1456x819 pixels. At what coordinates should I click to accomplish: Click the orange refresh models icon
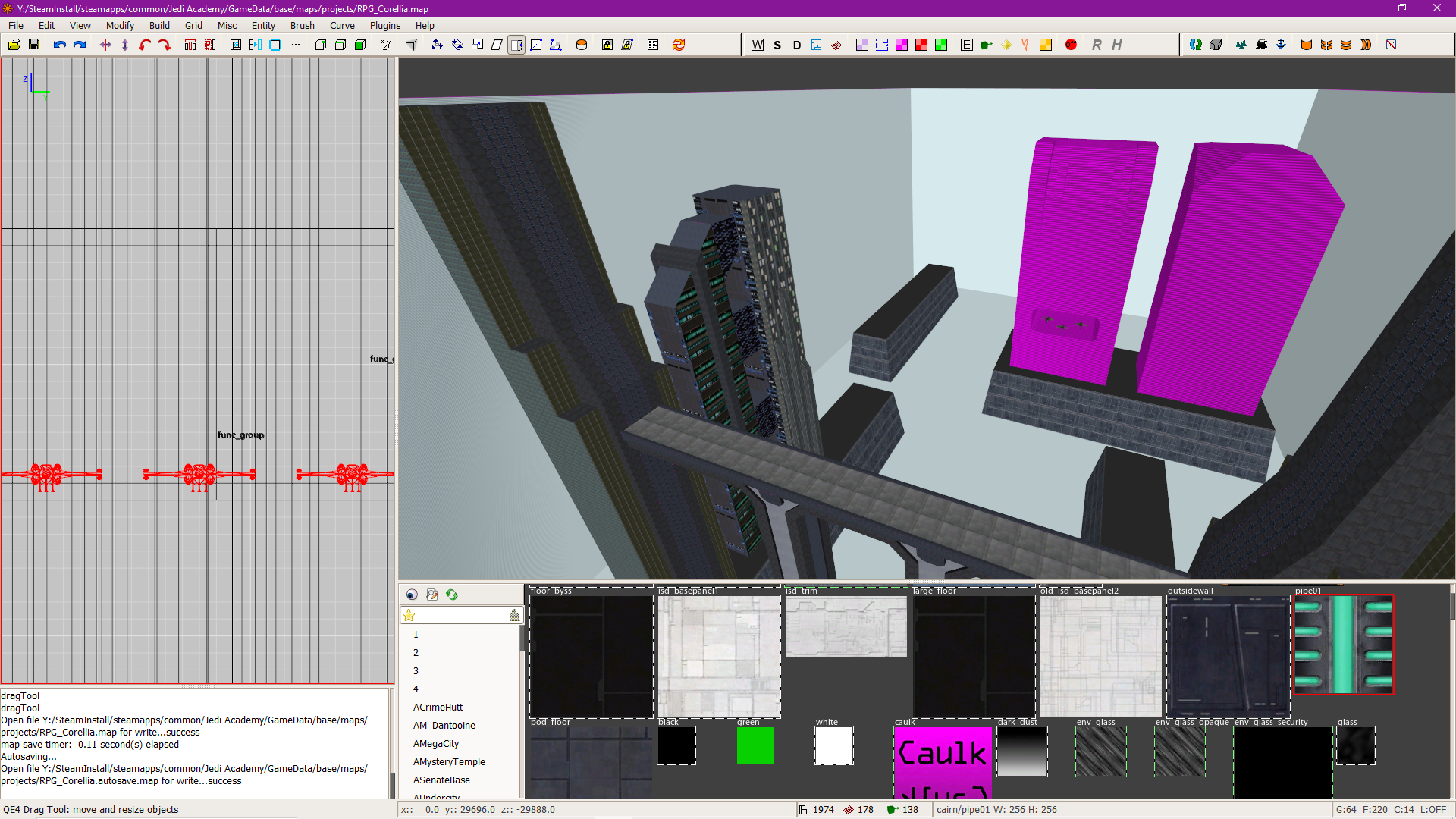click(x=679, y=45)
